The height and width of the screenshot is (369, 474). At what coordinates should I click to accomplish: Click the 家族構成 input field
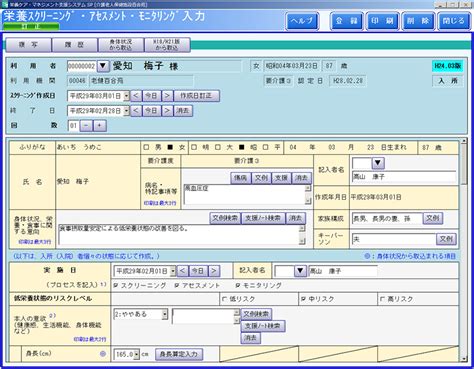click(x=387, y=219)
